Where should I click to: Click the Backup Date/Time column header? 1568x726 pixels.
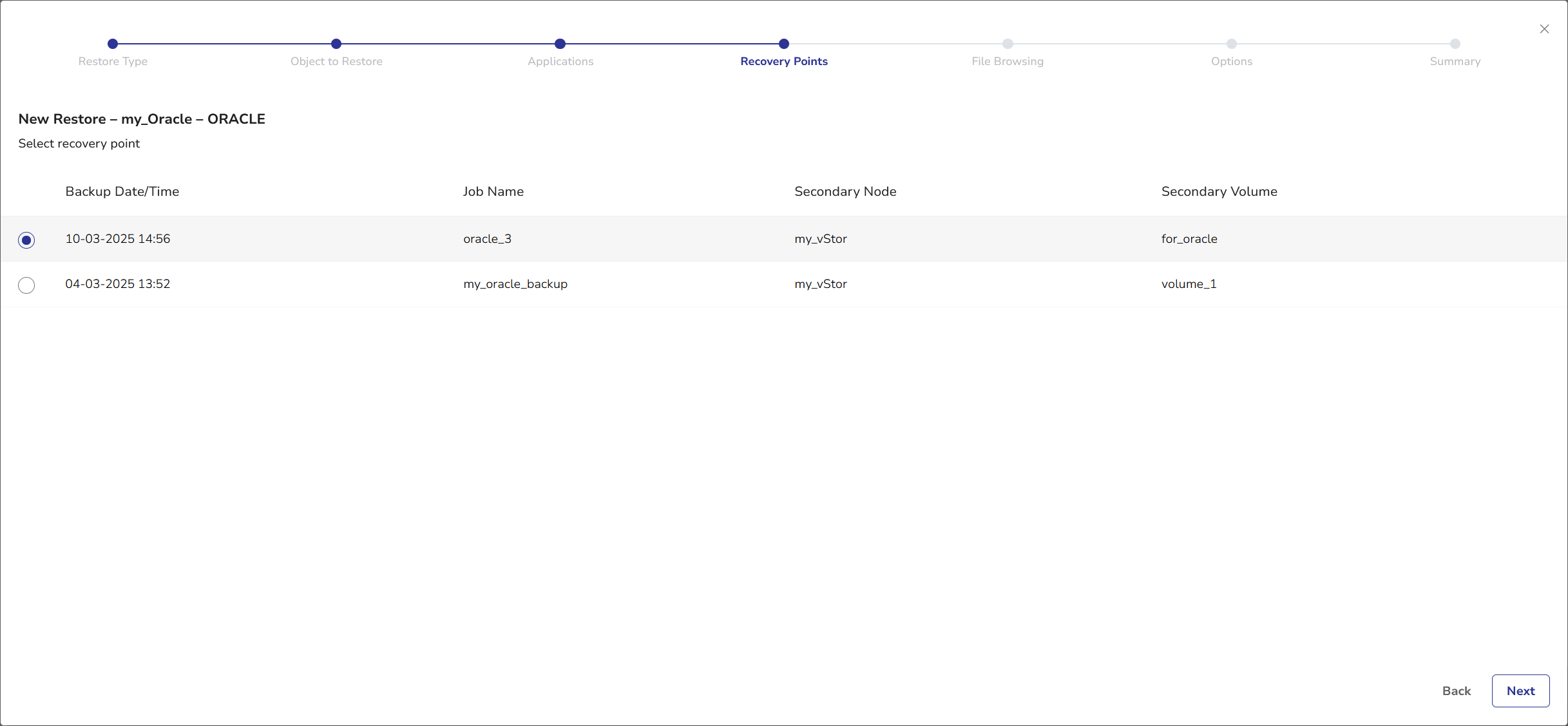pos(122,191)
